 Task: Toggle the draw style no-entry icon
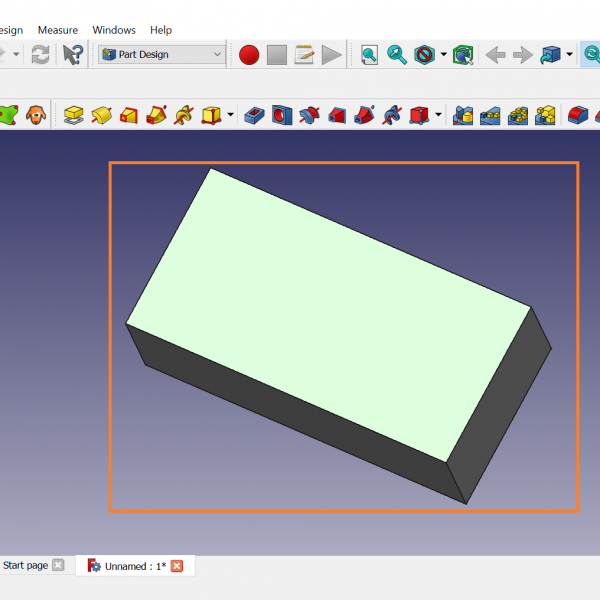pyautogui.click(x=425, y=55)
